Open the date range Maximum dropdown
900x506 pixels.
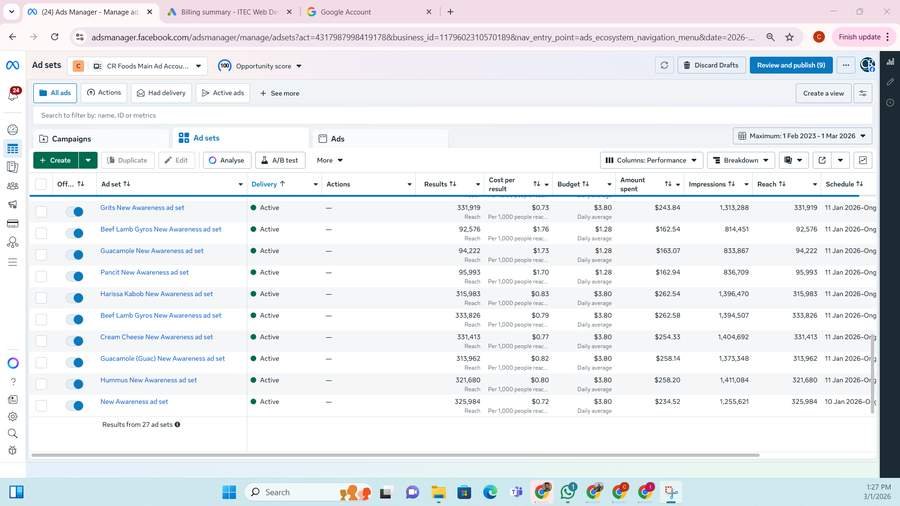(x=802, y=136)
